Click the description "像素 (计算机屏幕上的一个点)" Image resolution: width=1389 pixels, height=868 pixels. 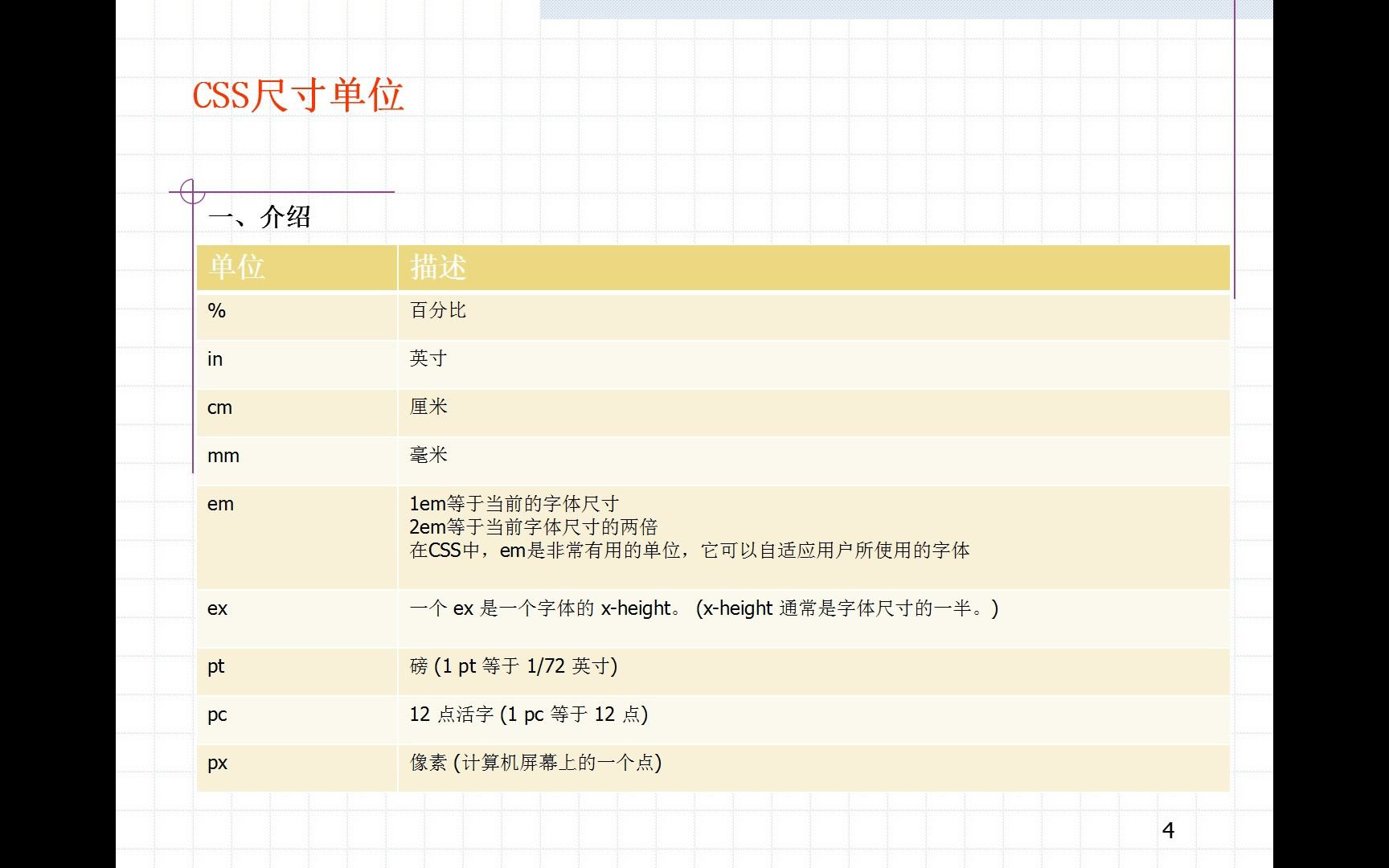536,763
